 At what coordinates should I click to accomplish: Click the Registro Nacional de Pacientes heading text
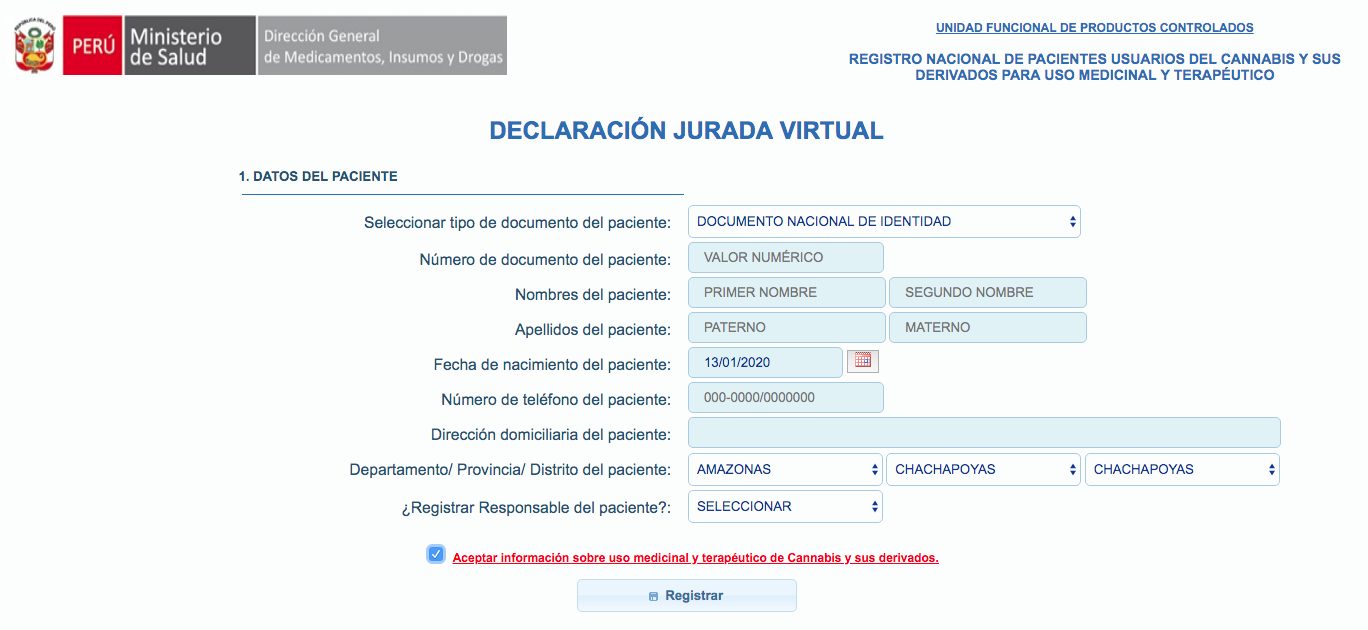point(1094,67)
